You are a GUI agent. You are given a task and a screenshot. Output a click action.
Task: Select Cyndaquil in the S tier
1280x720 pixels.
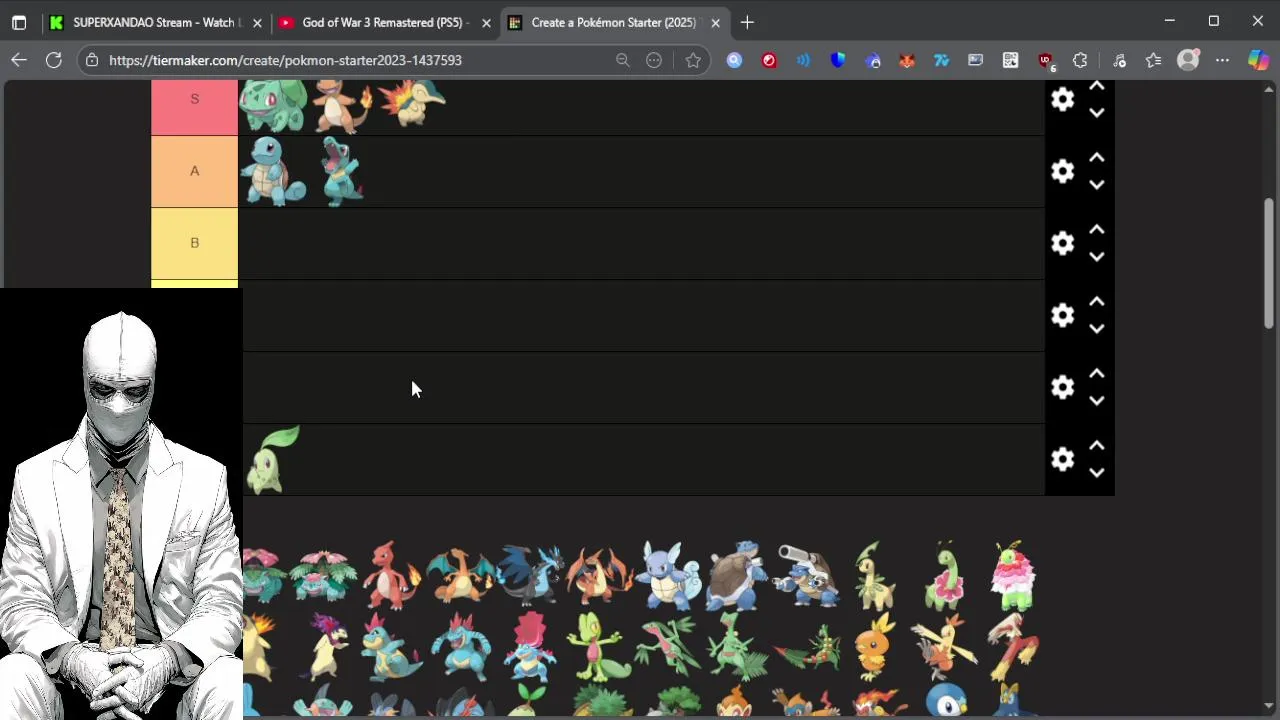coord(412,103)
